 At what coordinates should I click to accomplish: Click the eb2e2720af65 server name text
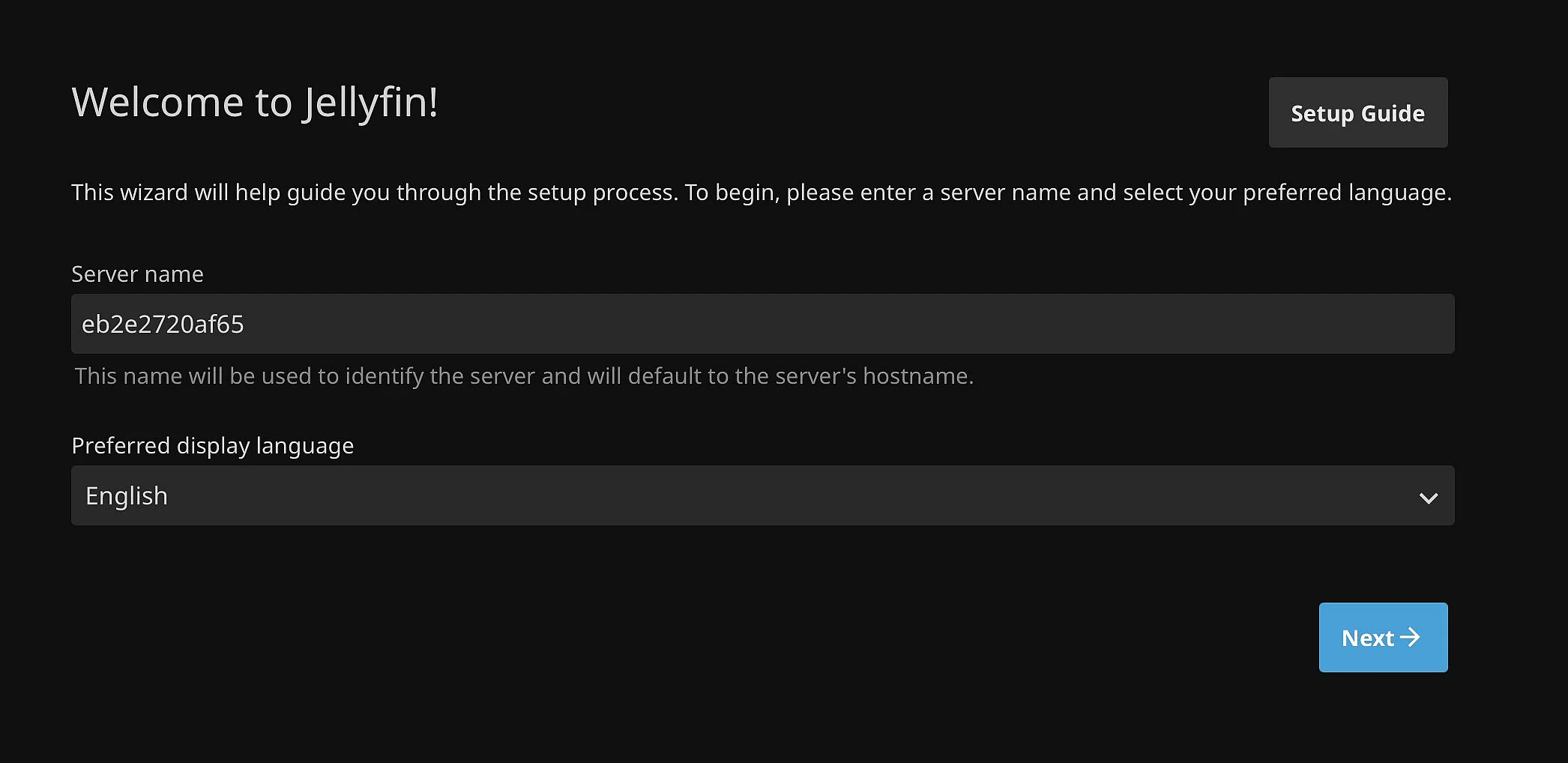click(163, 324)
